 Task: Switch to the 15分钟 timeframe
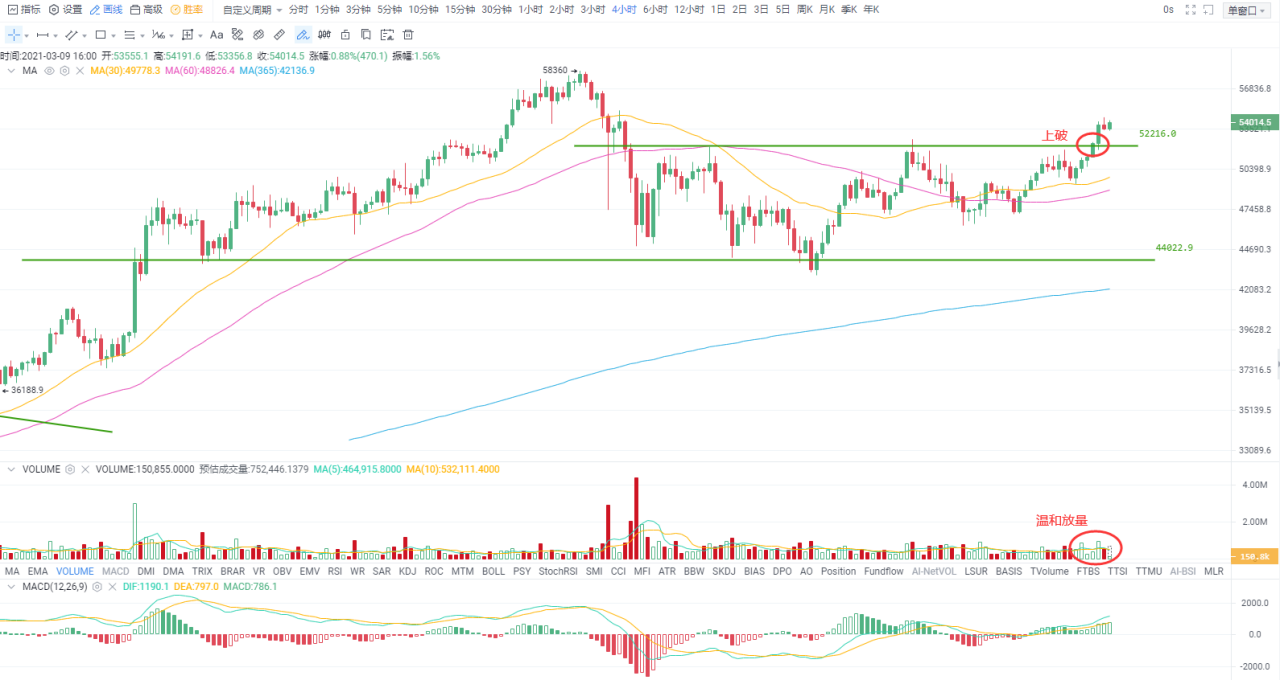[x=460, y=9]
